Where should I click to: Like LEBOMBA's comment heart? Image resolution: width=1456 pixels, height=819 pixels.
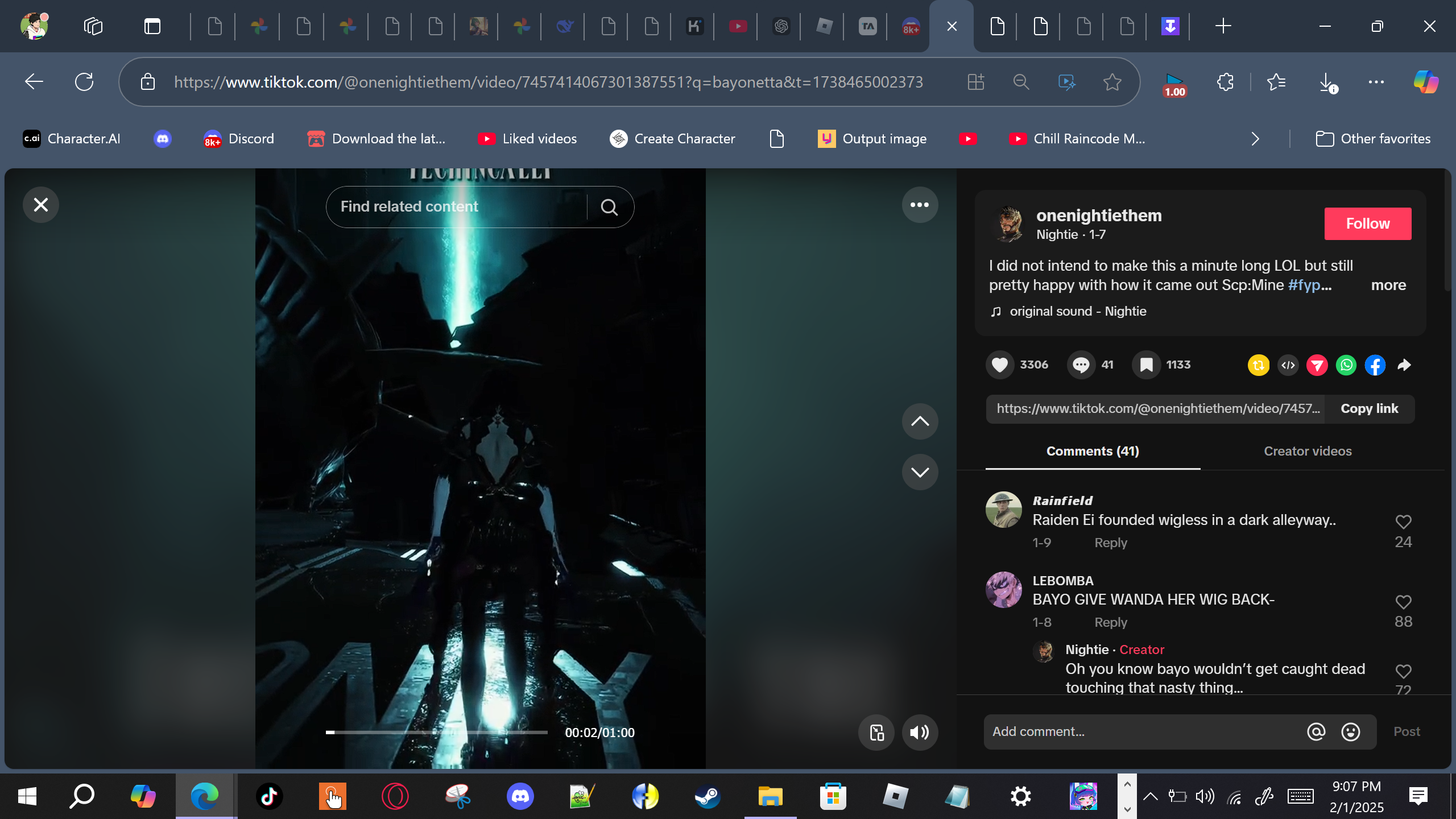1403,602
